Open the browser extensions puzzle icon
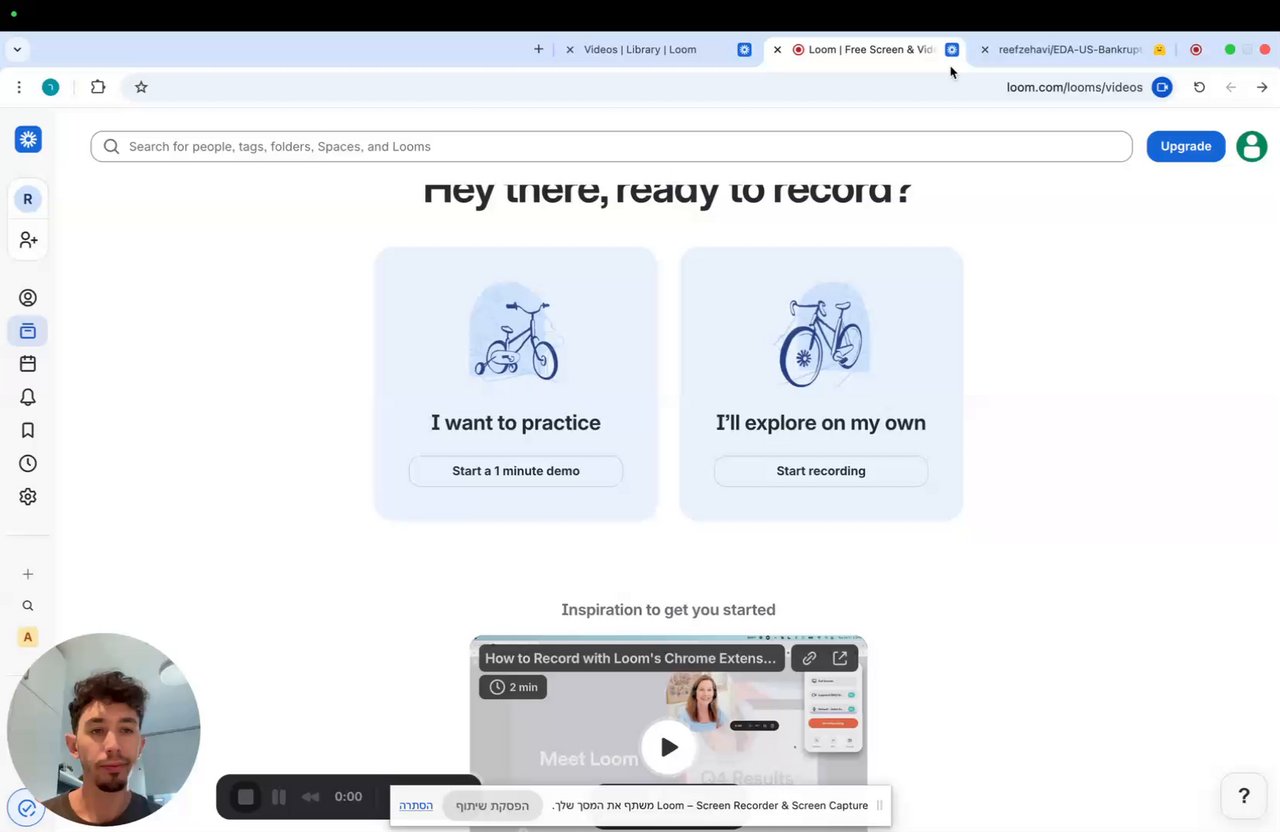 [98, 87]
